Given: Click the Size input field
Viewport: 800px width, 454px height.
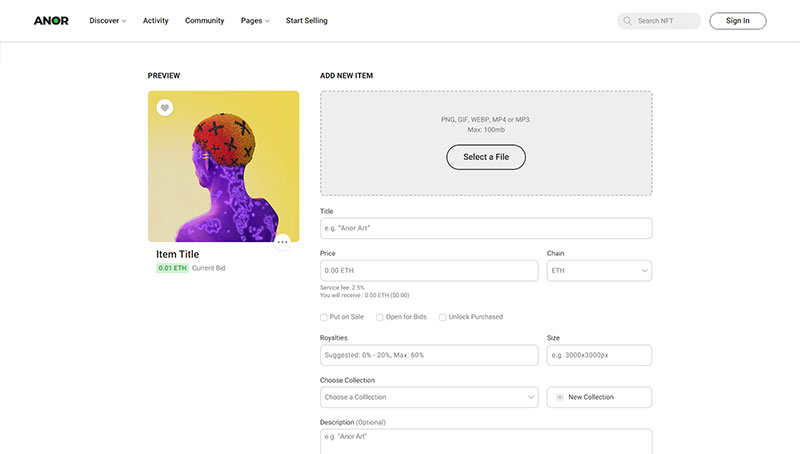Looking at the screenshot, I should (599, 355).
